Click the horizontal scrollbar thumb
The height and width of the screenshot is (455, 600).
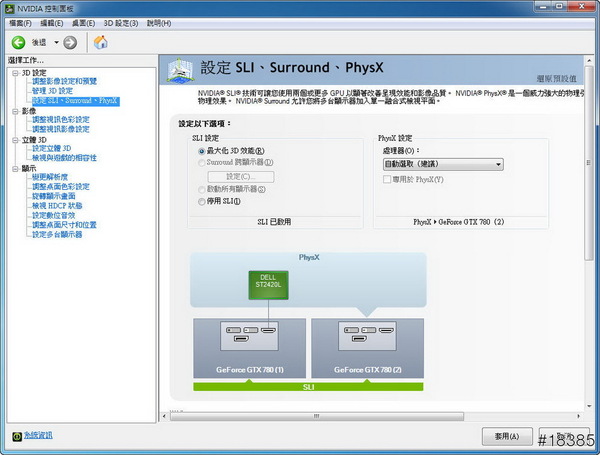pos(317,416)
